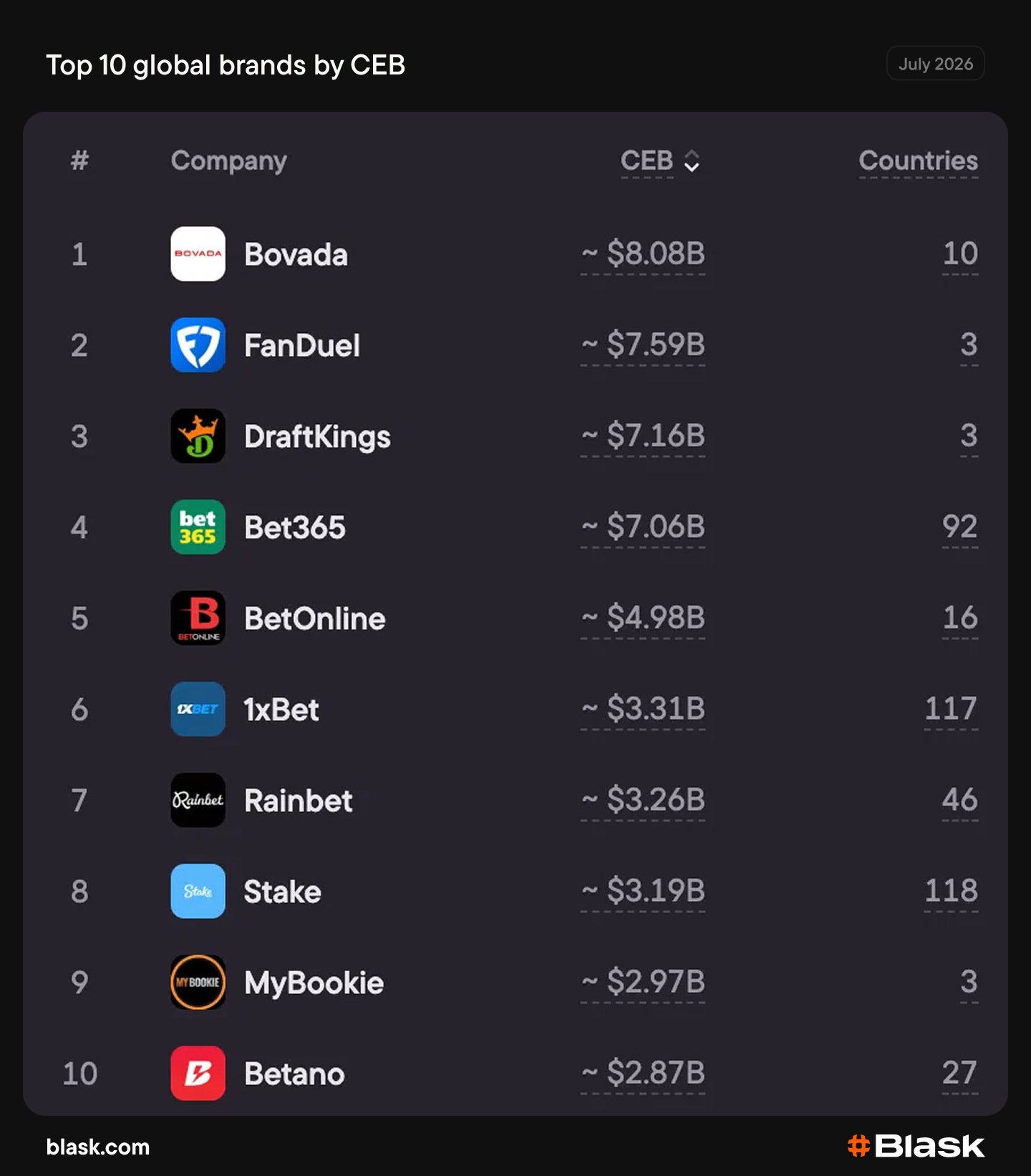
Task: Open the BetOnline logo icon
Action: (x=198, y=618)
